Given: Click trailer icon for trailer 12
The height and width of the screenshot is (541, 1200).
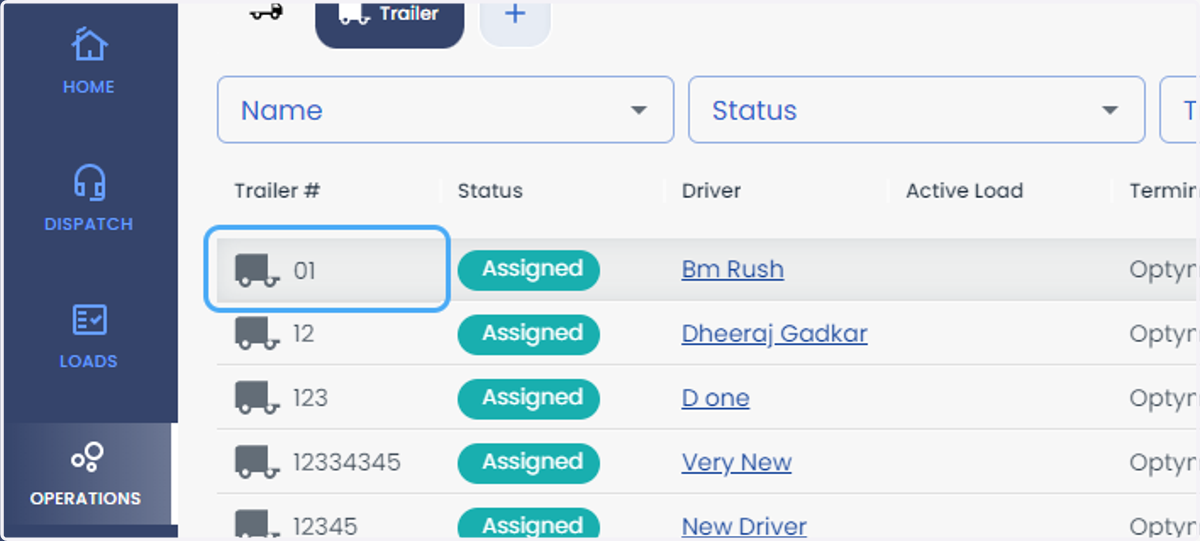Looking at the screenshot, I should click(257, 334).
